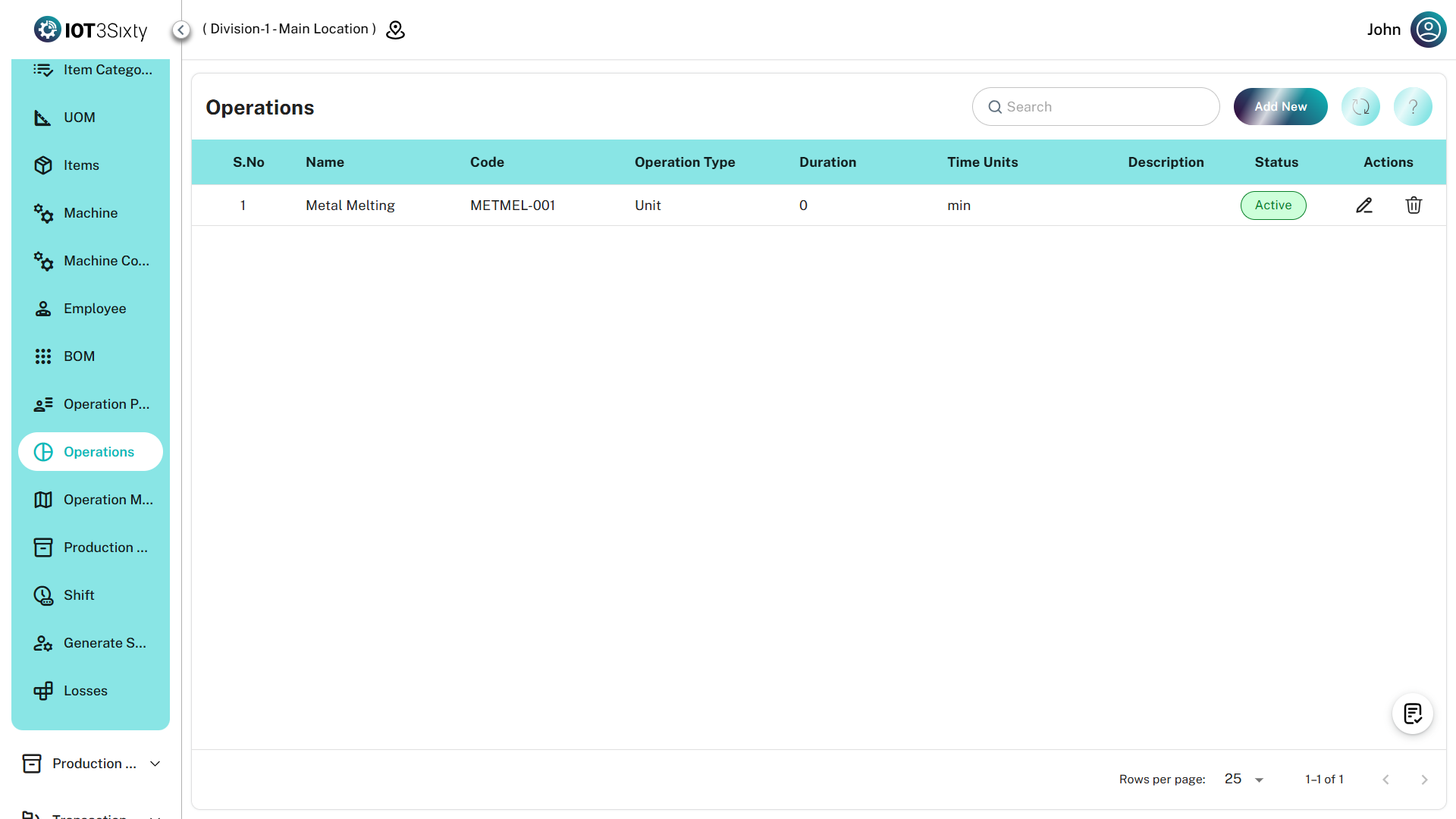The width and height of the screenshot is (1456, 819).
Task: Click the delete trash icon for Metal Melting
Action: pyautogui.click(x=1414, y=206)
